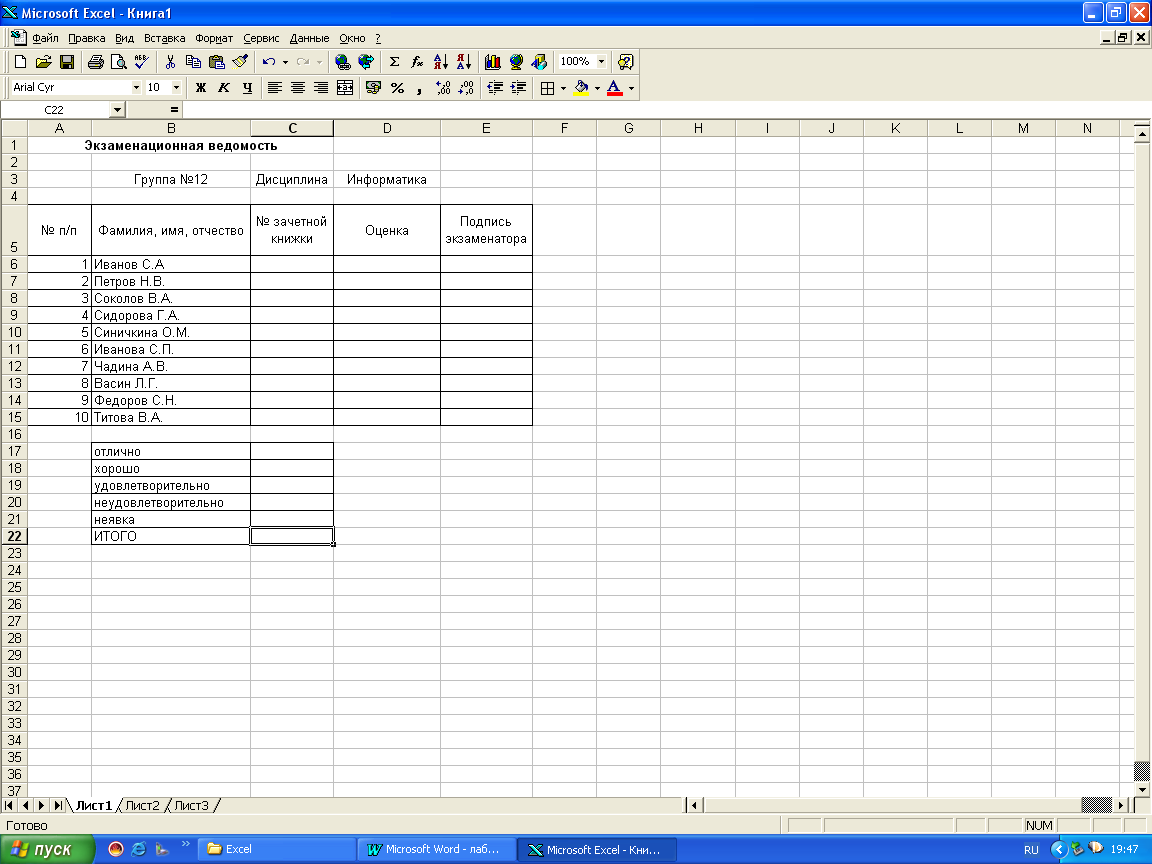Apply the red Font Color A
Viewport: 1152px width, 864px height.
click(615, 88)
